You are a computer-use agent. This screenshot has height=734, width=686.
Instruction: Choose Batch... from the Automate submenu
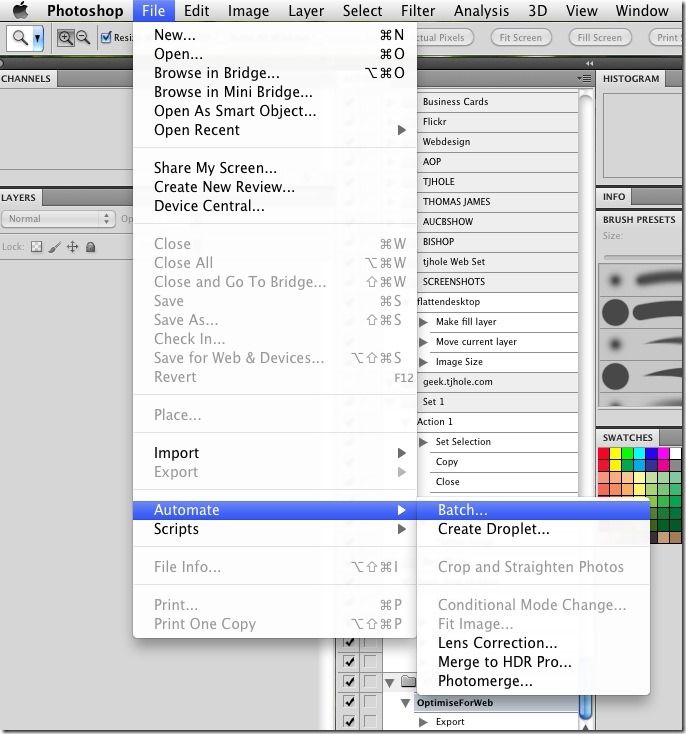[x=462, y=510]
